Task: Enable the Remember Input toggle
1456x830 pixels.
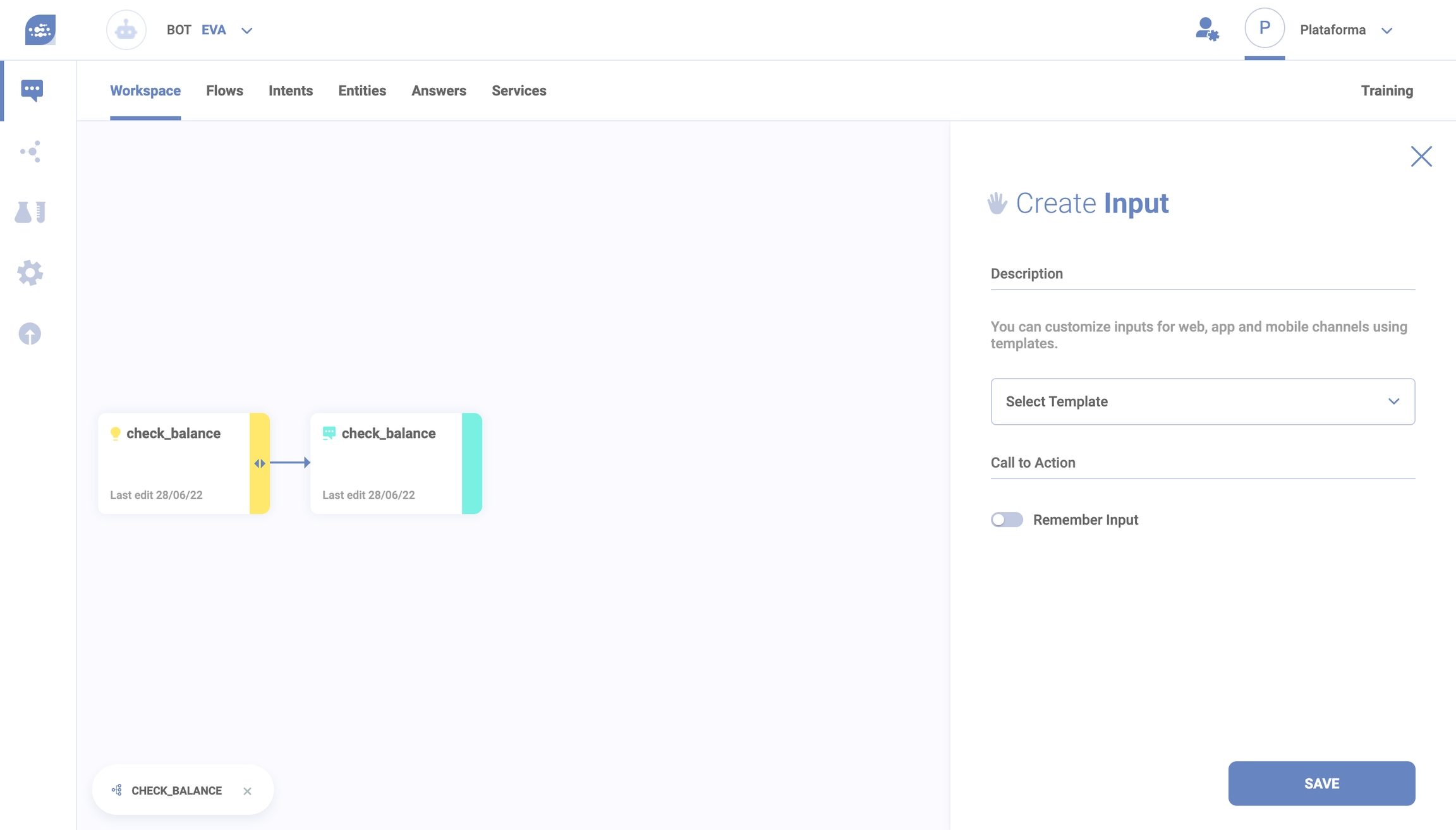Action: 1007,520
